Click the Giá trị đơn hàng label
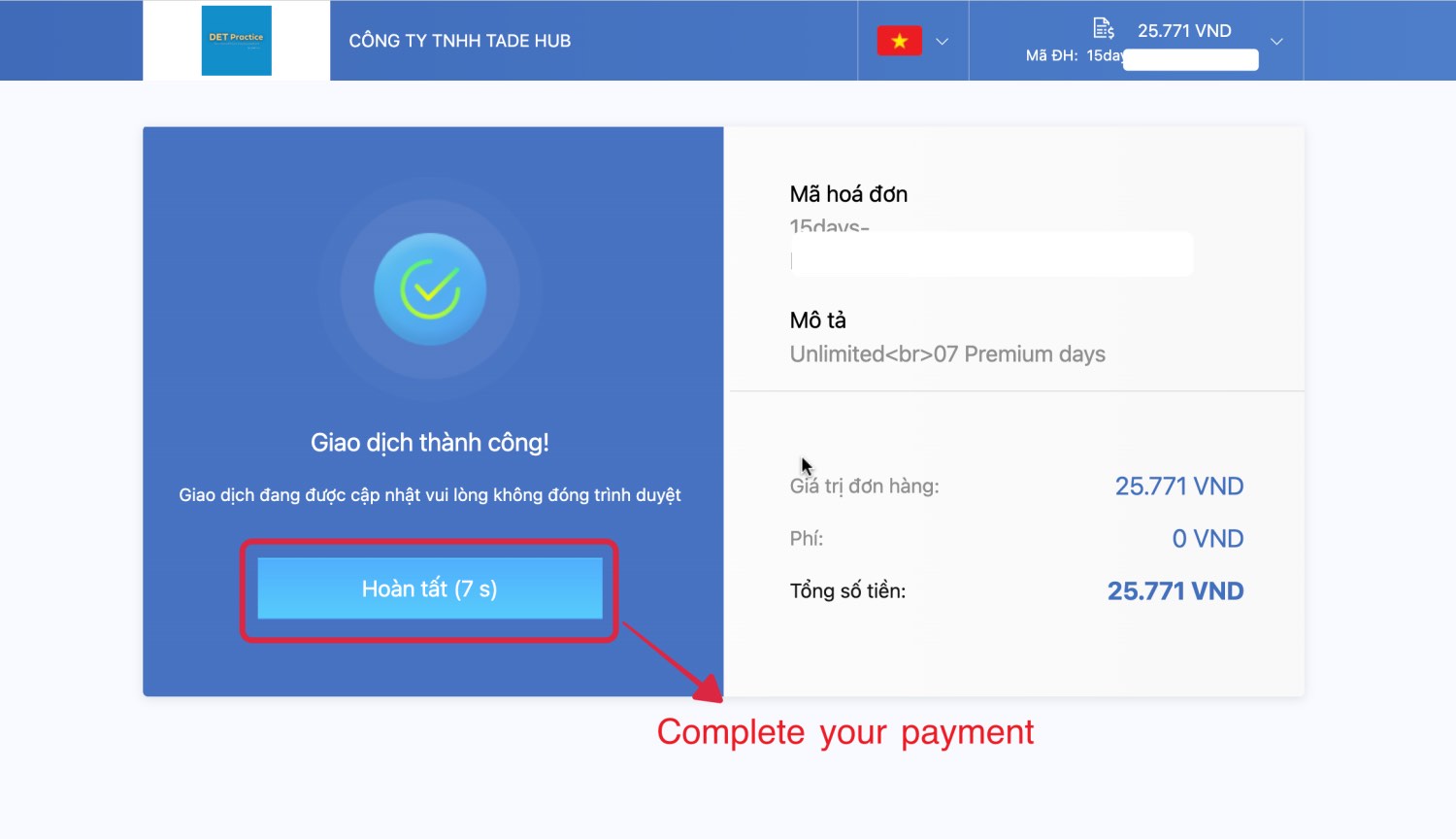The width and height of the screenshot is (1456, 839). [x=865, y=487]
